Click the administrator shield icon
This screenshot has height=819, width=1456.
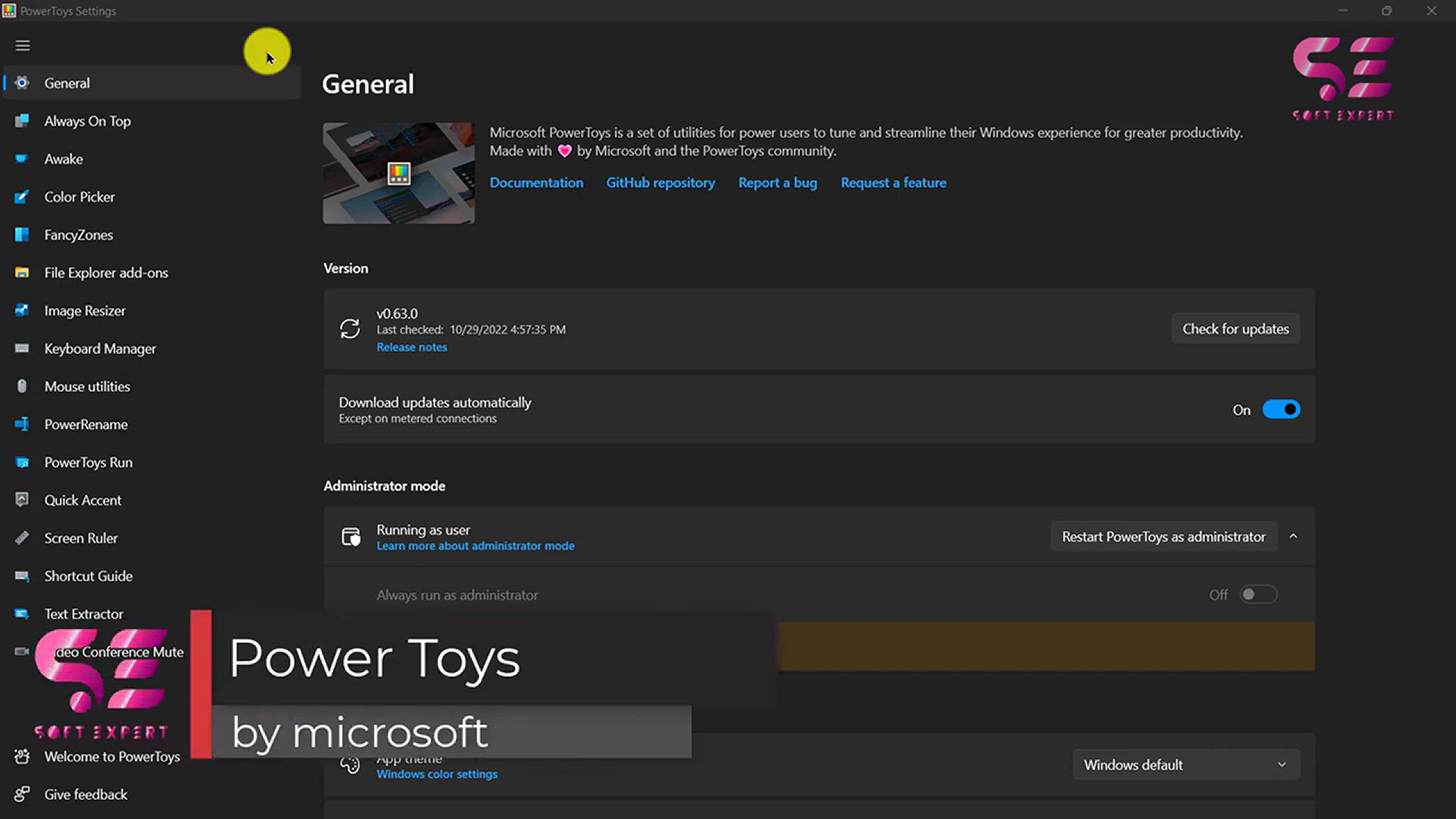[x=350, y=537]
